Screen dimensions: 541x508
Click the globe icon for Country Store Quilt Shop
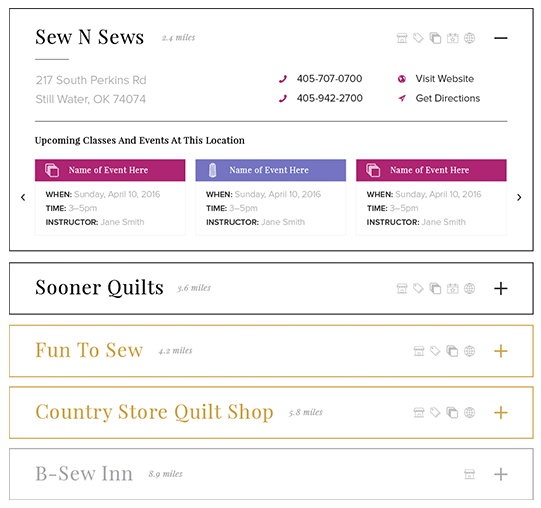pos(469,412)
